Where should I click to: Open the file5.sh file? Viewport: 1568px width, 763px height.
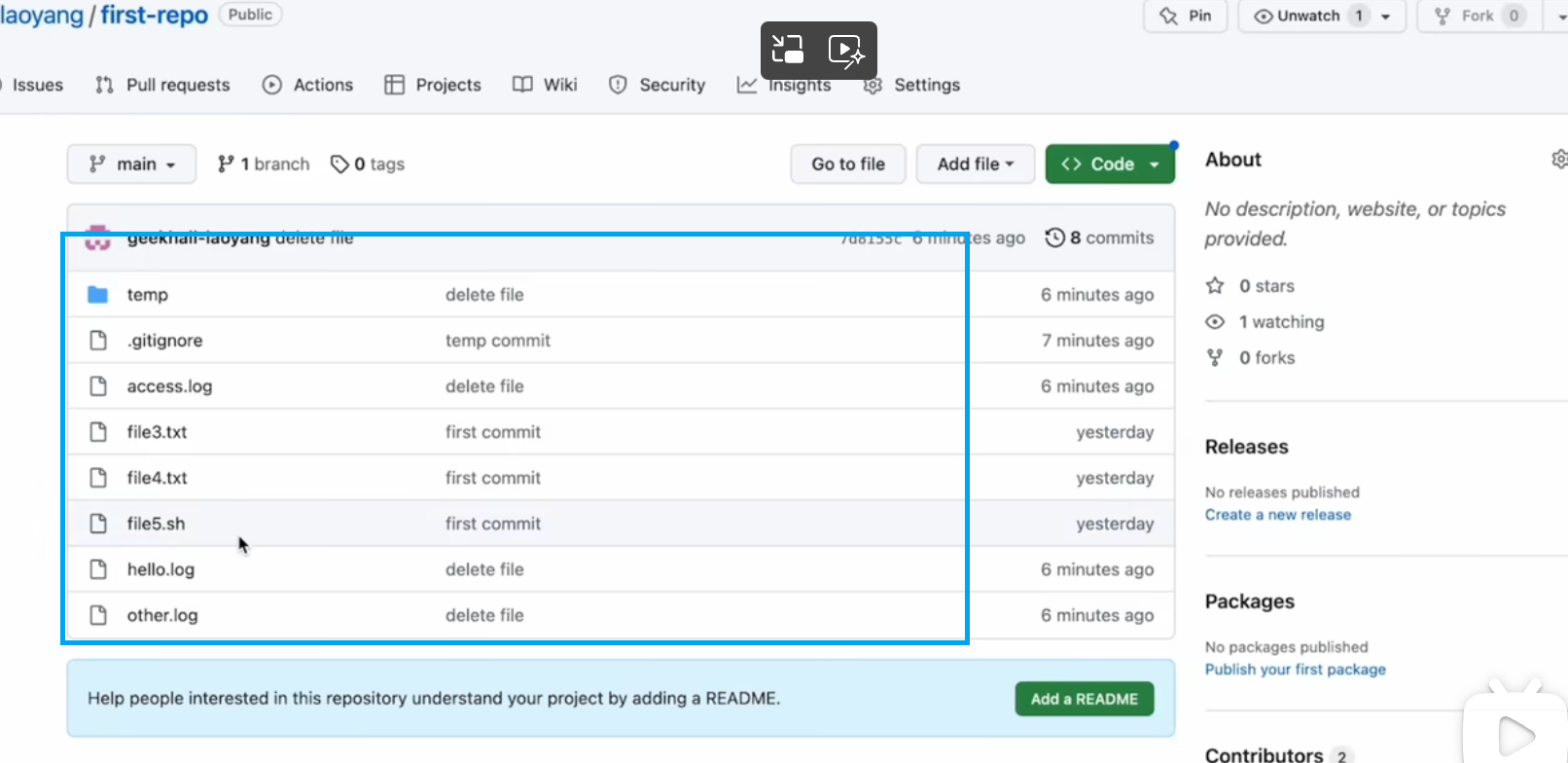click(156, 523)
